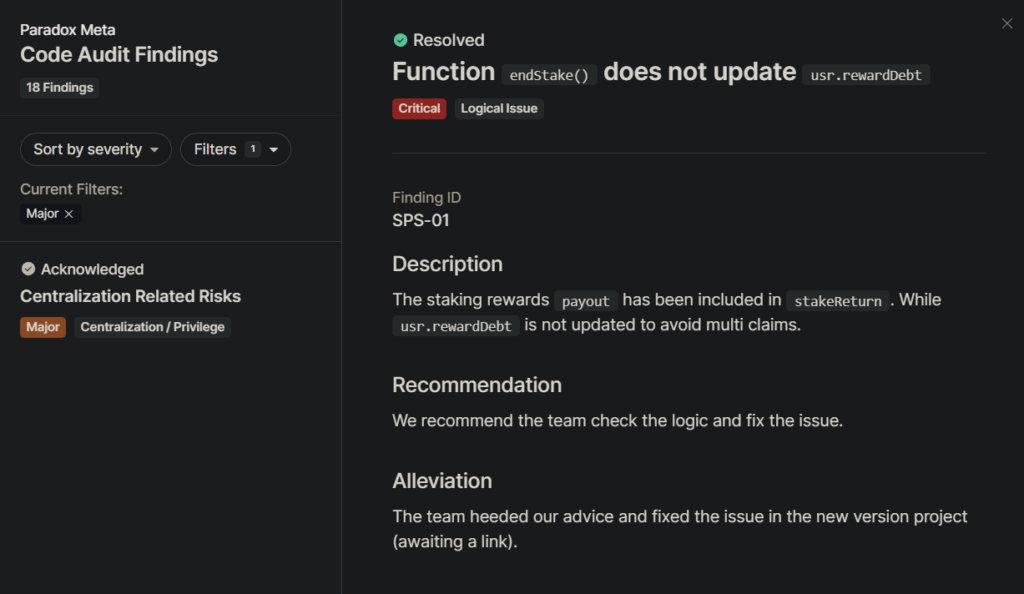This screenshot has width=1024, height=594.
Task: Click the Filters dropdown arrow
Action: point(274,150)
